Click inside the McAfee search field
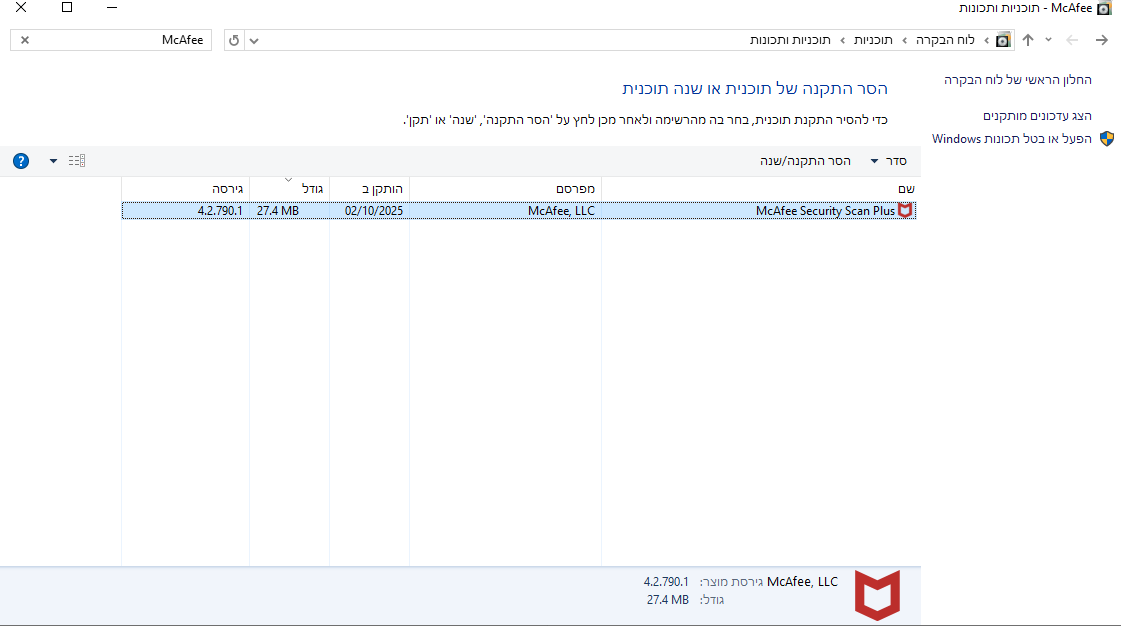Image resolution: width=1121 pixels, height=626 pixels. click(120, 40)
